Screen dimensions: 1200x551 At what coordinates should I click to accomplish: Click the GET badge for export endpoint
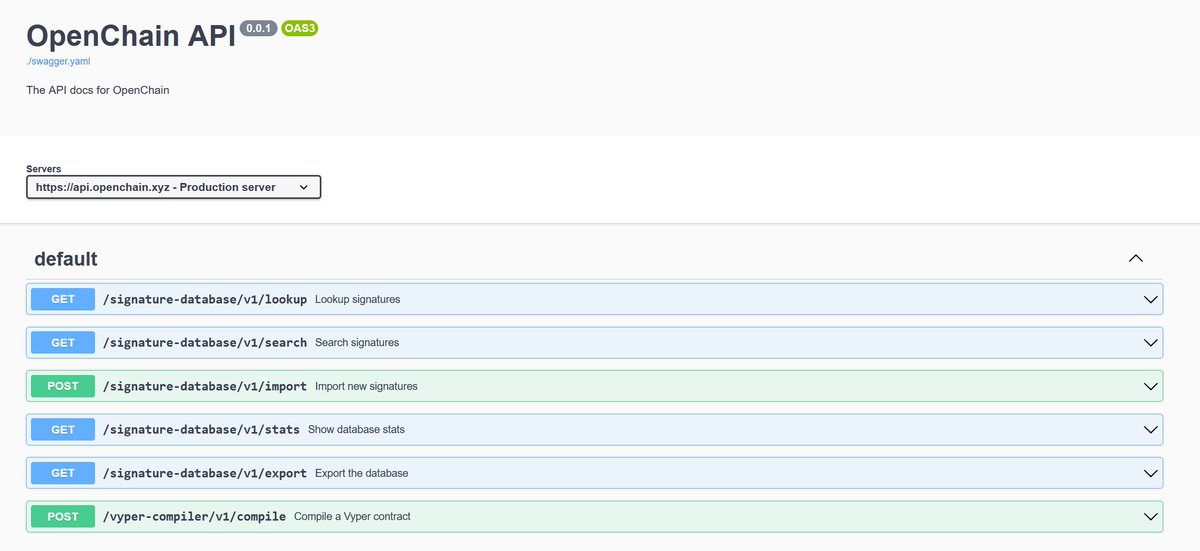point(63,473)
